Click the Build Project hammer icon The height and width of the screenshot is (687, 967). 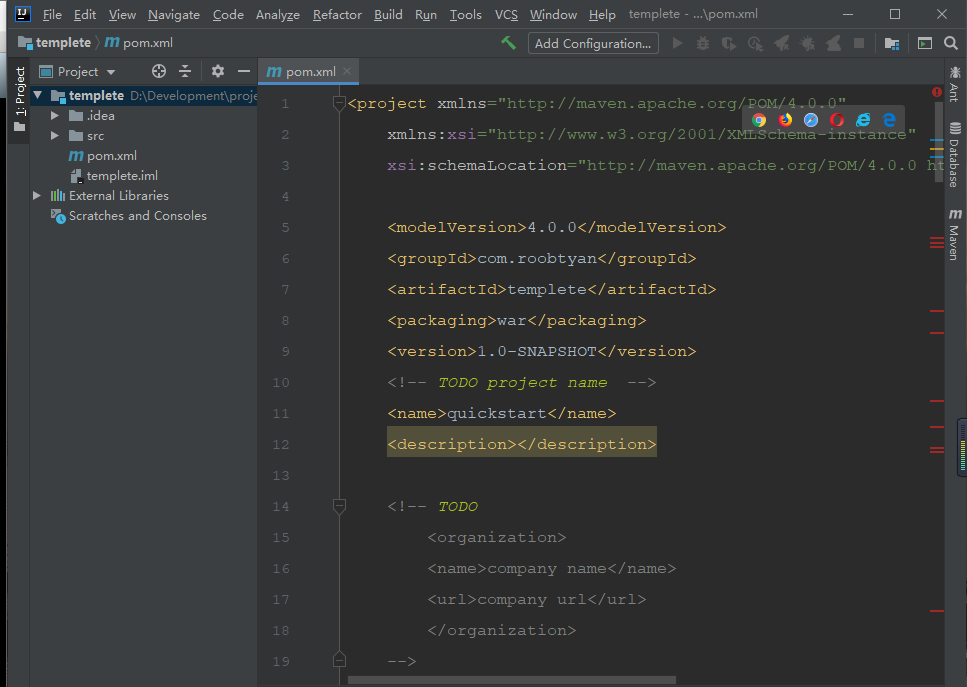click(509, 43)
